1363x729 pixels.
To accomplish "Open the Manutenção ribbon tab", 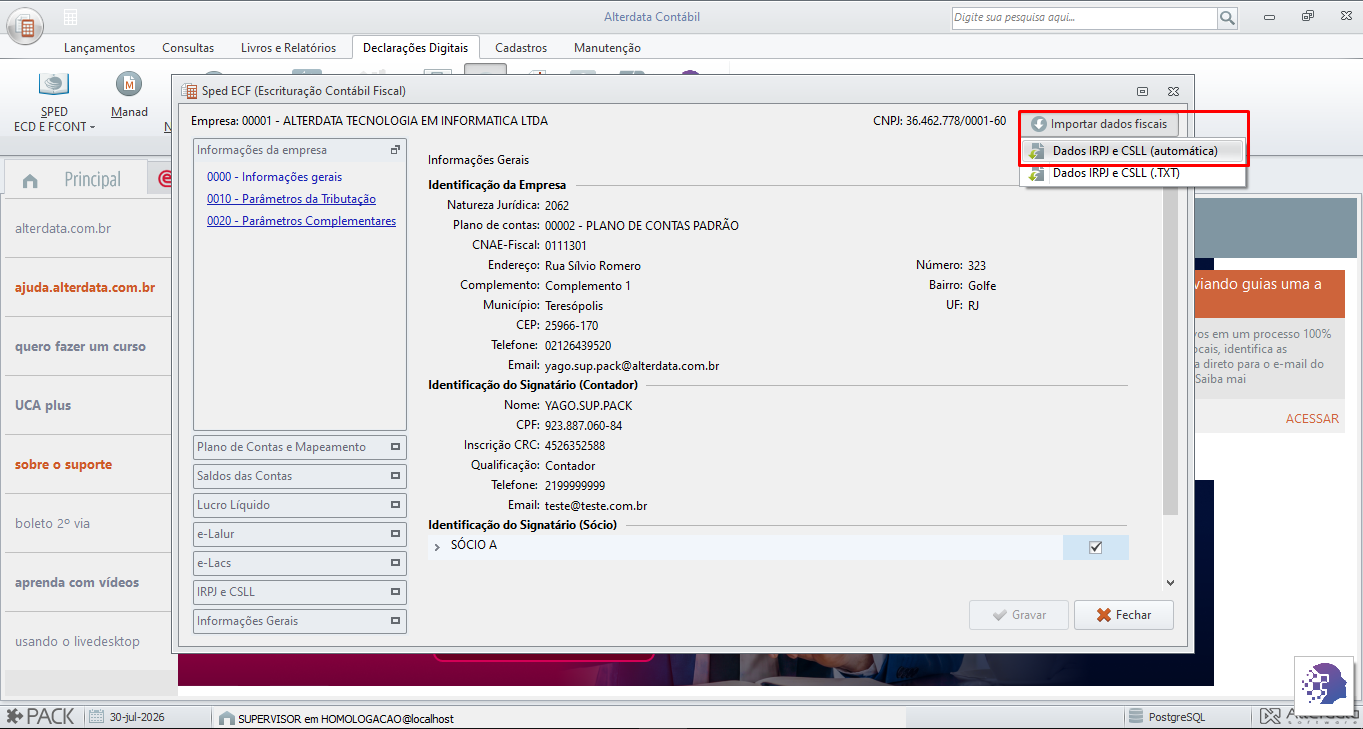I will [607, 47].
